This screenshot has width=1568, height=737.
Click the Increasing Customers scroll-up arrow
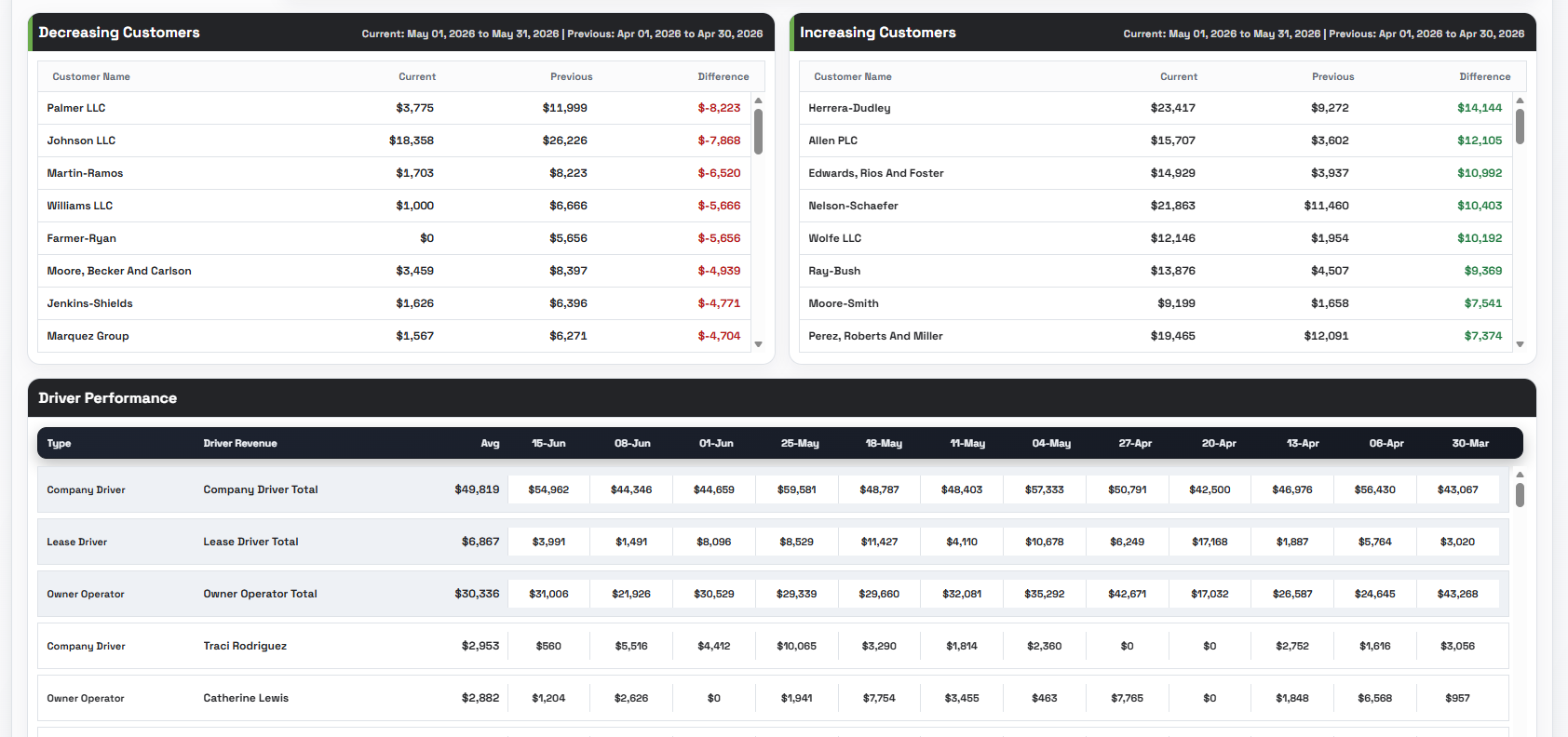(1521, 100)
